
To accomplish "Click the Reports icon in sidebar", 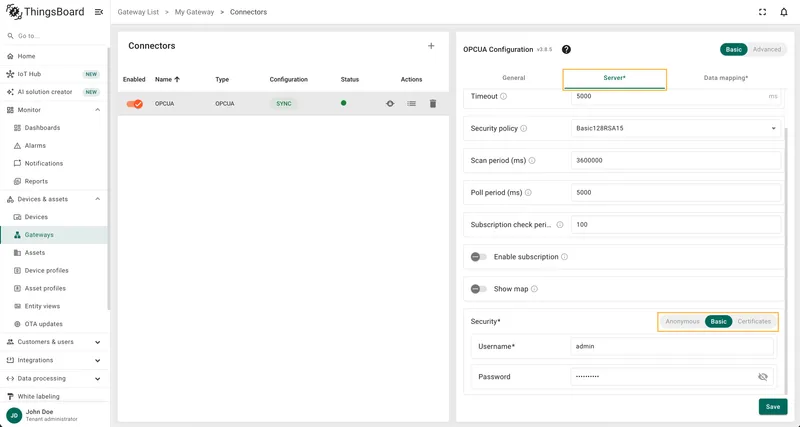I will tap(17, 181).
